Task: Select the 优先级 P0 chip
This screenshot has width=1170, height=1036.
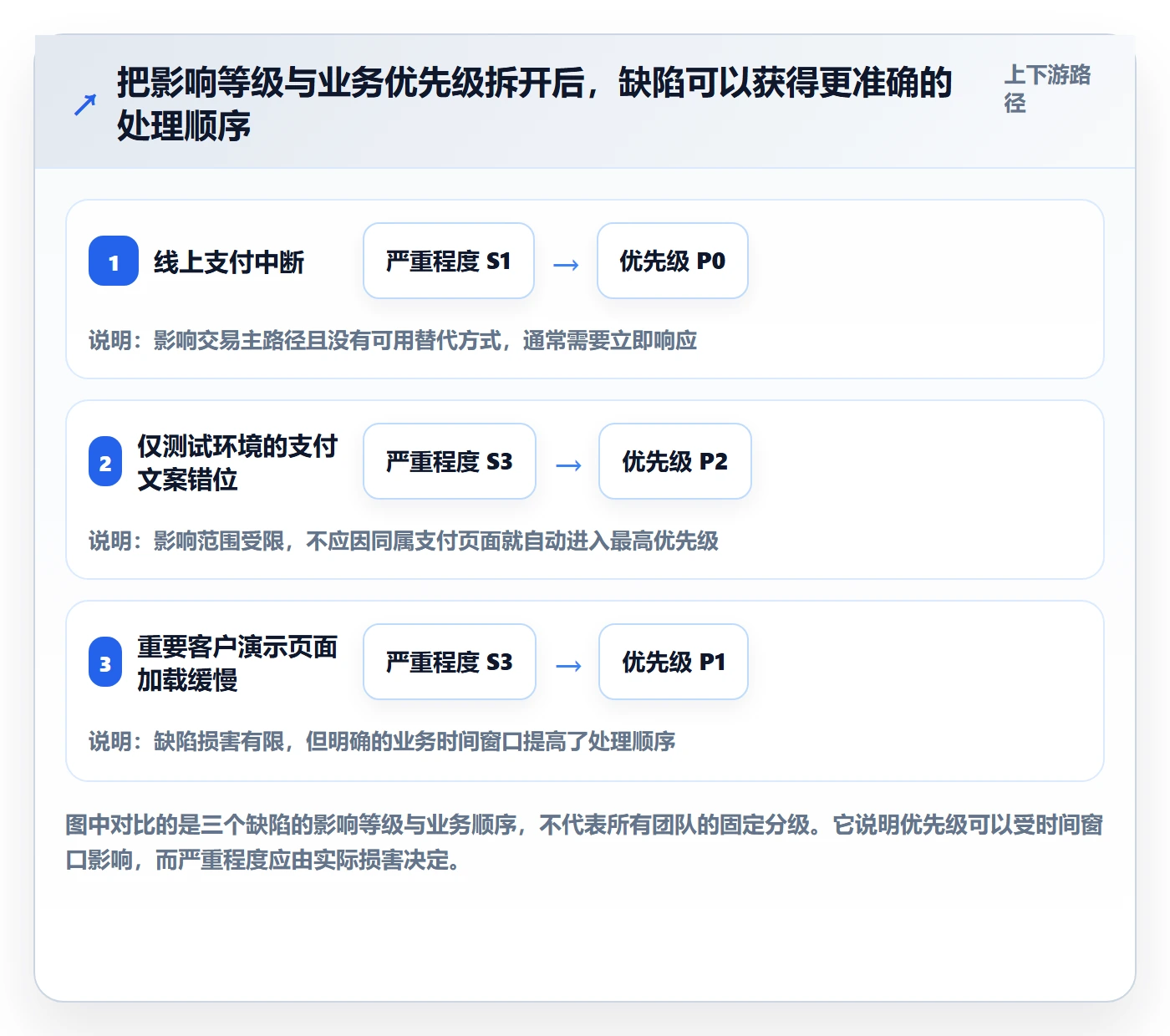Action: click(x=673, y=261)
